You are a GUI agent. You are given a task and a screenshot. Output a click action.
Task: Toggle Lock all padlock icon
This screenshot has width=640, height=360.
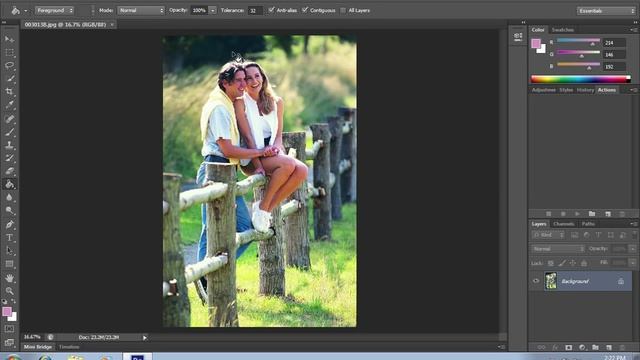pos(584,263)
